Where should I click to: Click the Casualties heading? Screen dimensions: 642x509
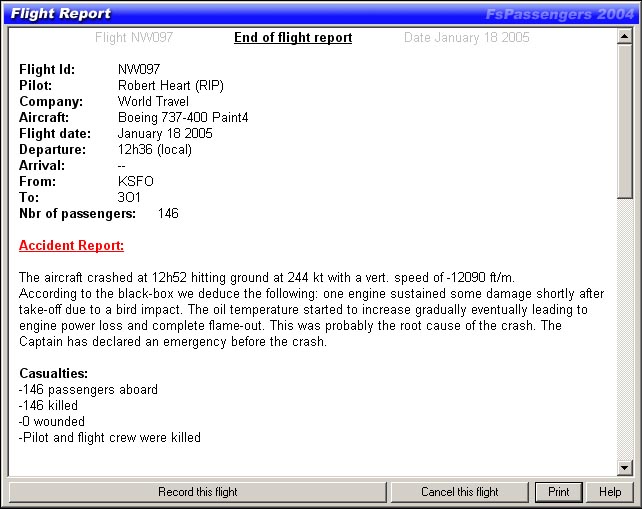tap(55, 373)
